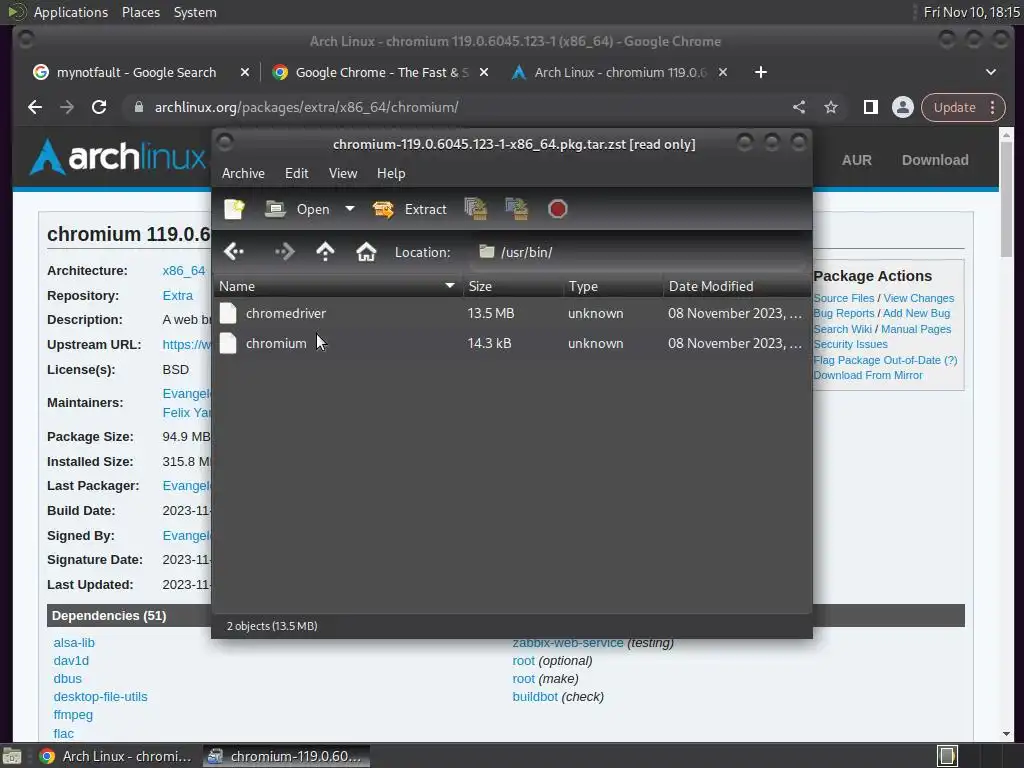This screenshot has width=1024, height=768.
Task: Click the add folder to archive icon
Action: coord(517,209)
